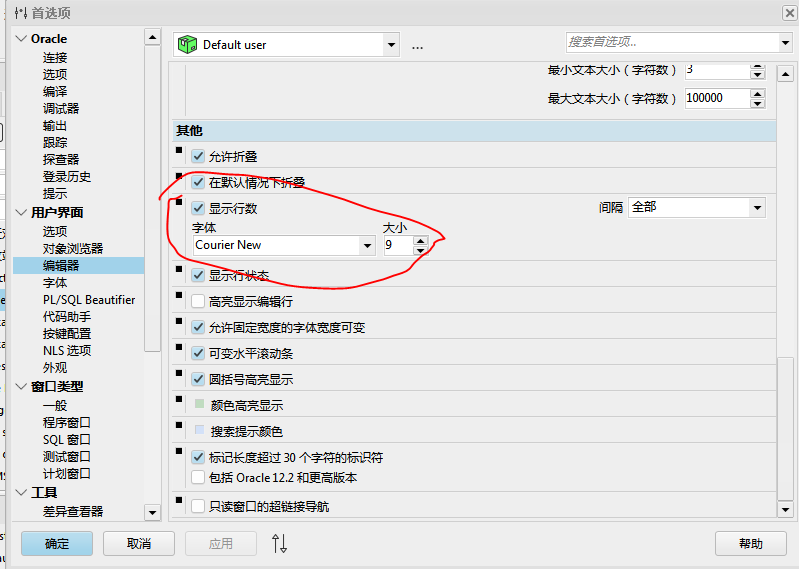Click the 确定 button

57,543
